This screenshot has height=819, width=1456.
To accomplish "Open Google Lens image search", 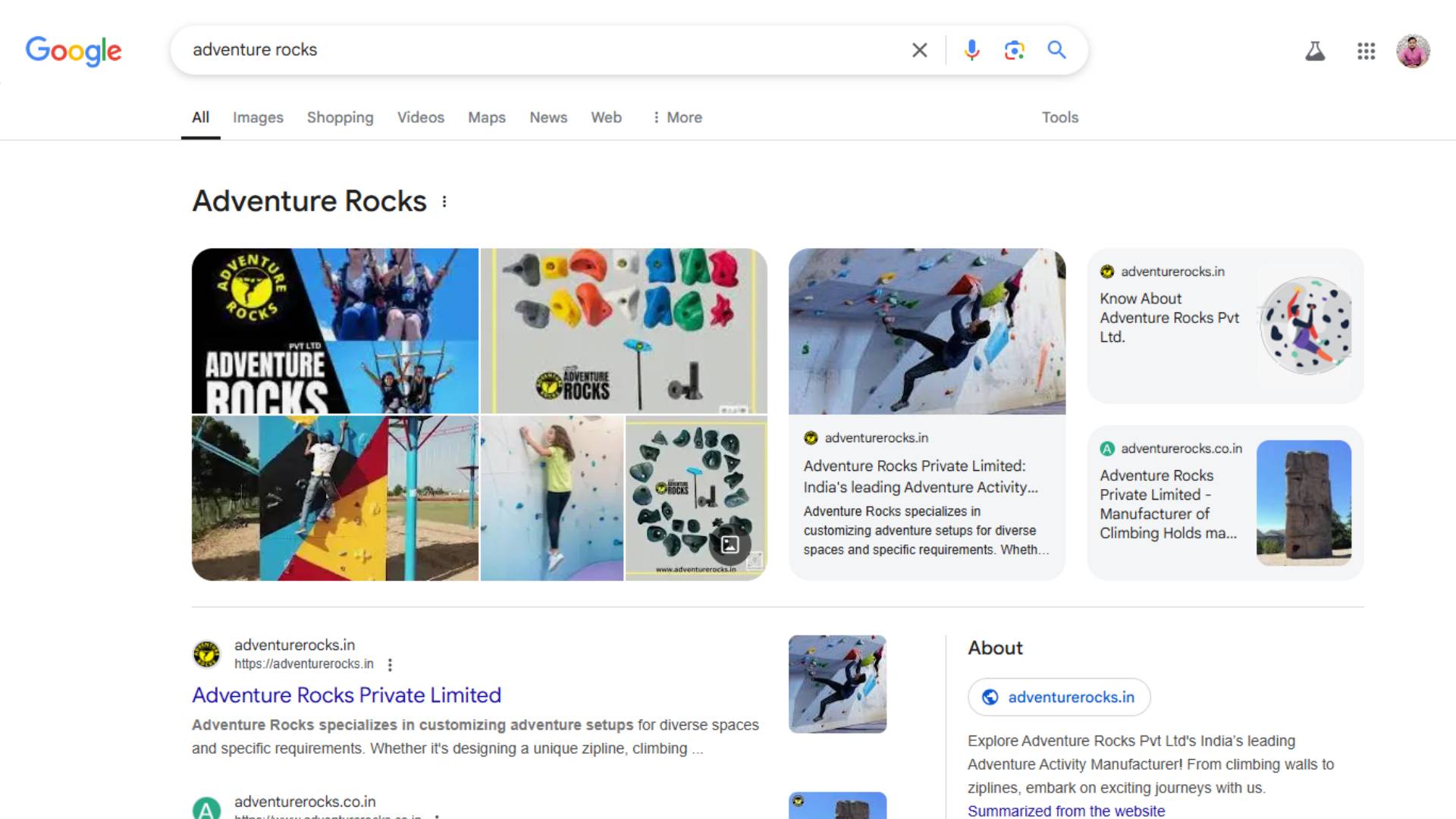I will click(1014, 50).
